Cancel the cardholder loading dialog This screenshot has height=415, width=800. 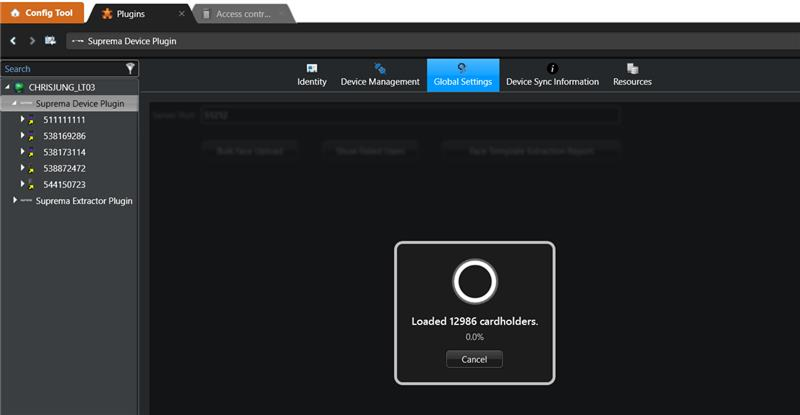(x=474, y=359)
